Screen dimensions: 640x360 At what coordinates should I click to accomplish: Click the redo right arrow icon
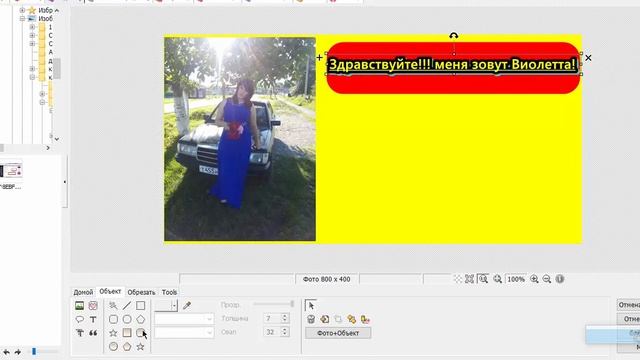point(18,352)
